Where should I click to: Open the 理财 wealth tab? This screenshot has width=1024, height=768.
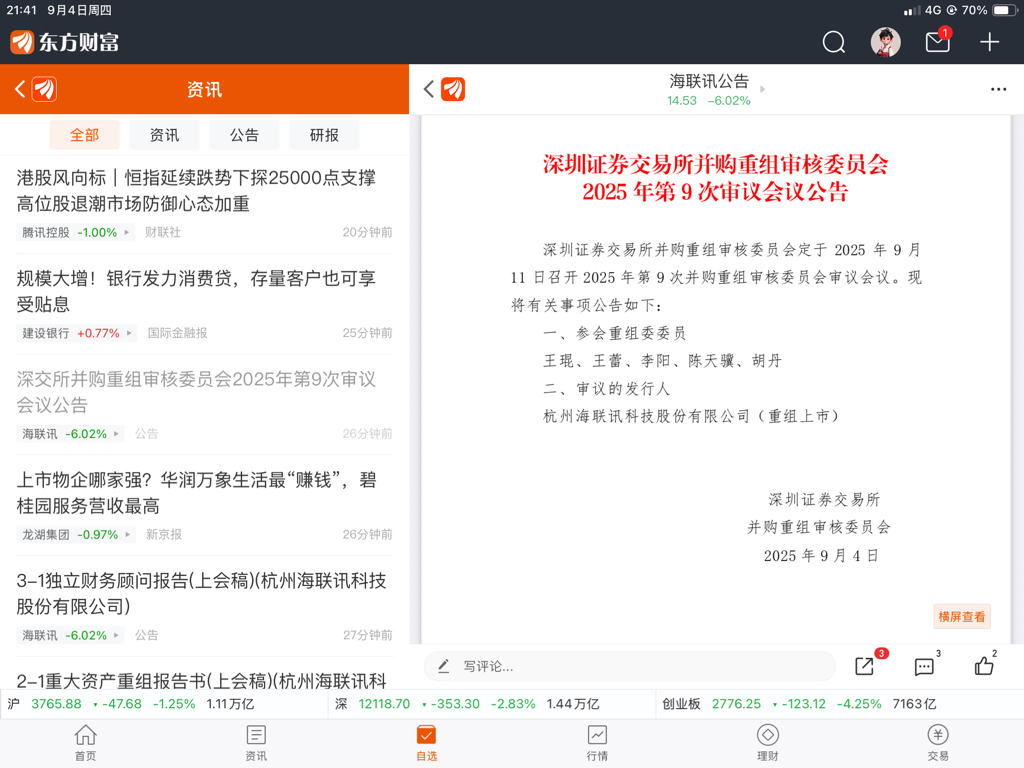click(x=767, y=743)
